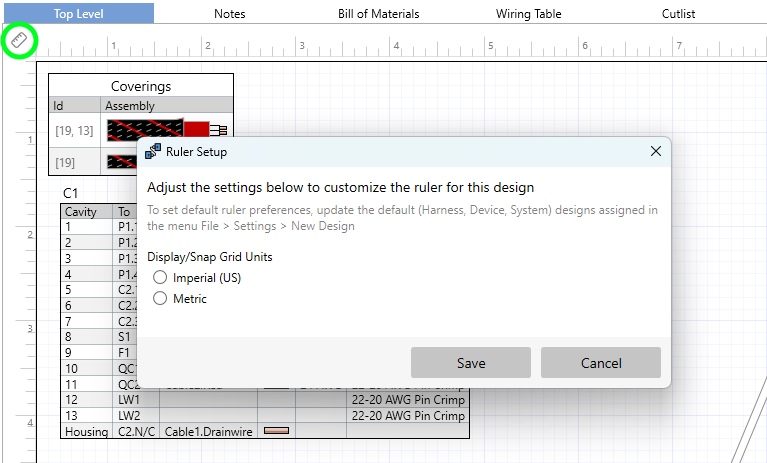Open the Notes tab
Image resolution: width=767 pixels, height=463 pixels.
229,14
